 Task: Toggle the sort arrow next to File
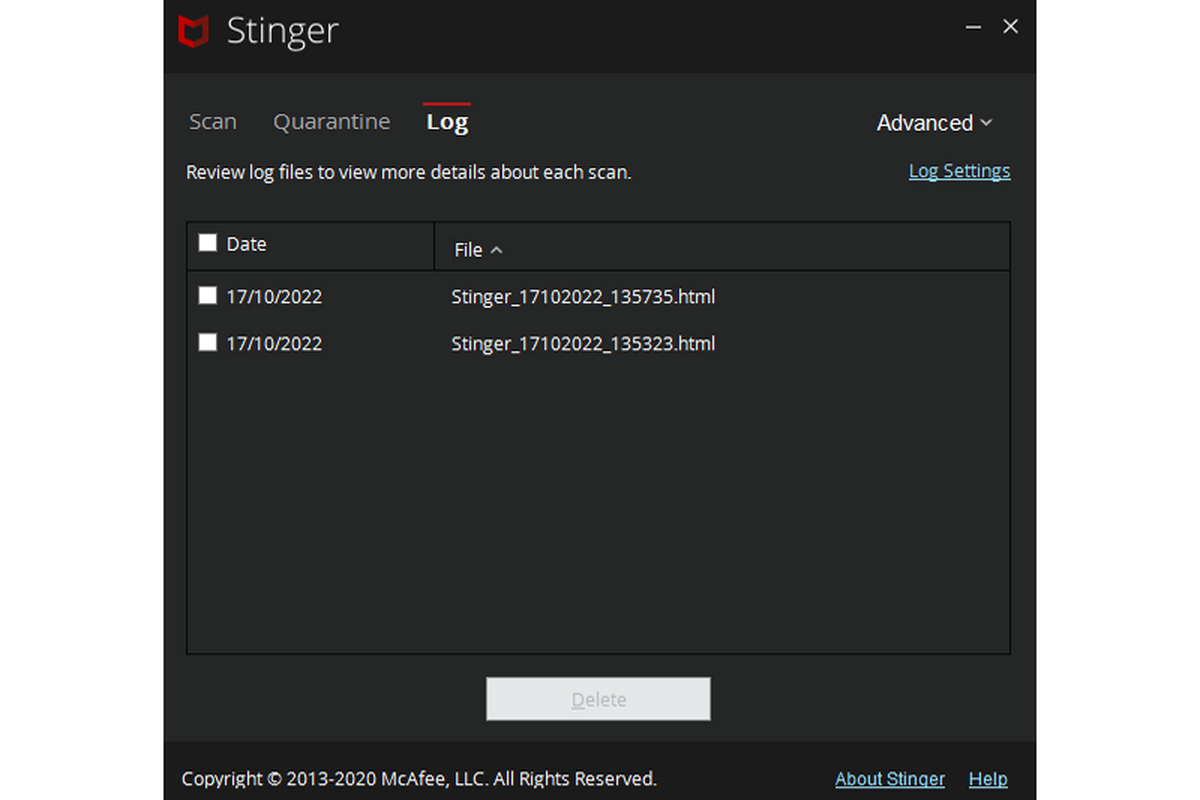tap(496, 250)
